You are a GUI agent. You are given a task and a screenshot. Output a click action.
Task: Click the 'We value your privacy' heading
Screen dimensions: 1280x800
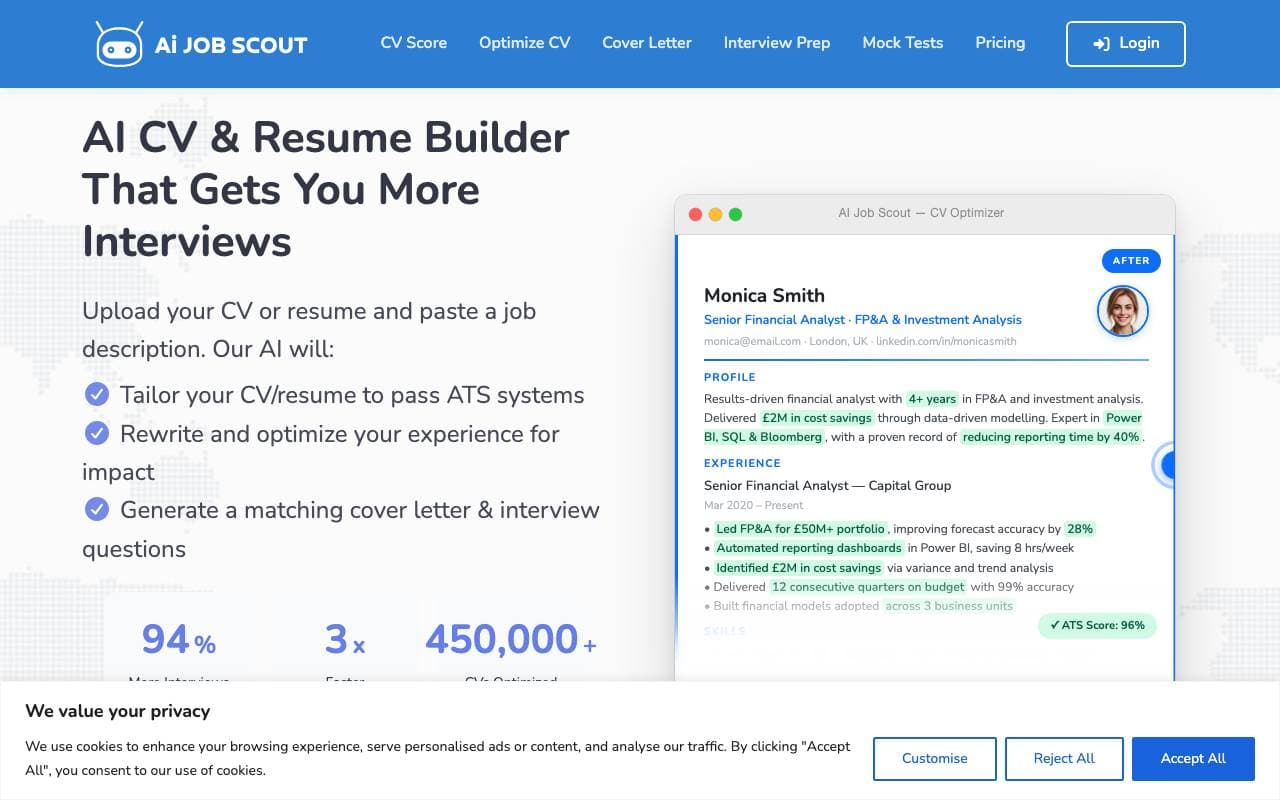pos(118,711)
